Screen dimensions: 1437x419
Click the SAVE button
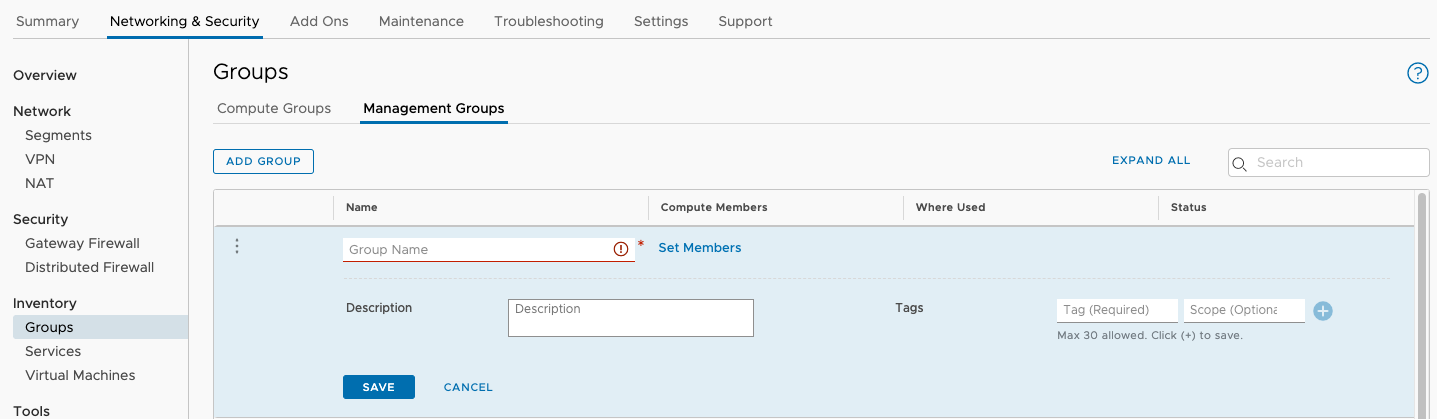click(x=378, y=387)
